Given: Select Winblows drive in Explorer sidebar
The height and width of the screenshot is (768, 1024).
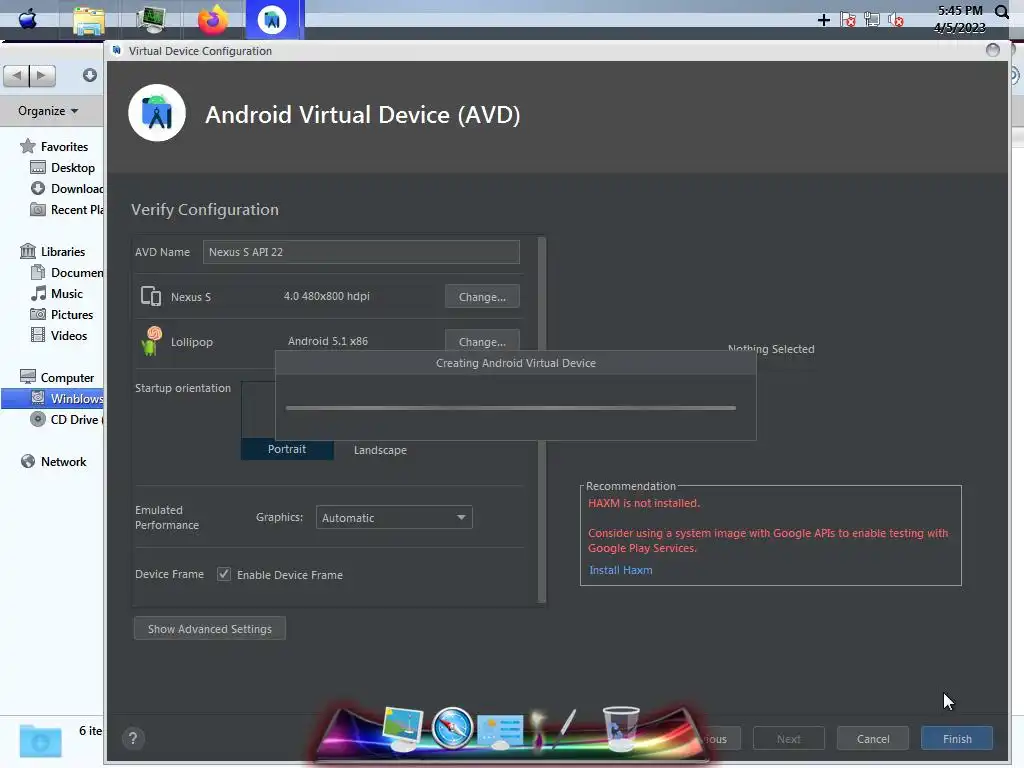Looking at the screenshot, I should coord(52,398).
